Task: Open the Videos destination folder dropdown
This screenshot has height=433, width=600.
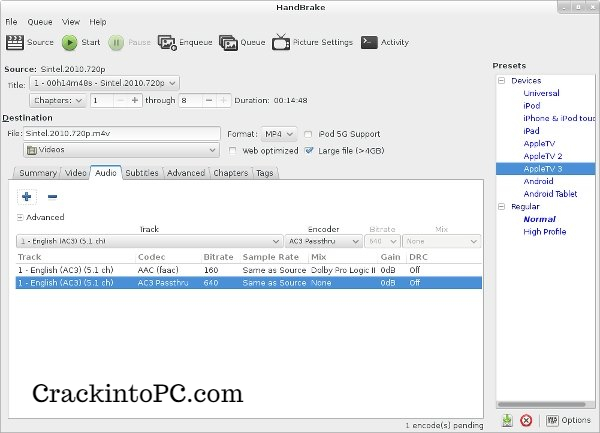Action: coord(121,150)
